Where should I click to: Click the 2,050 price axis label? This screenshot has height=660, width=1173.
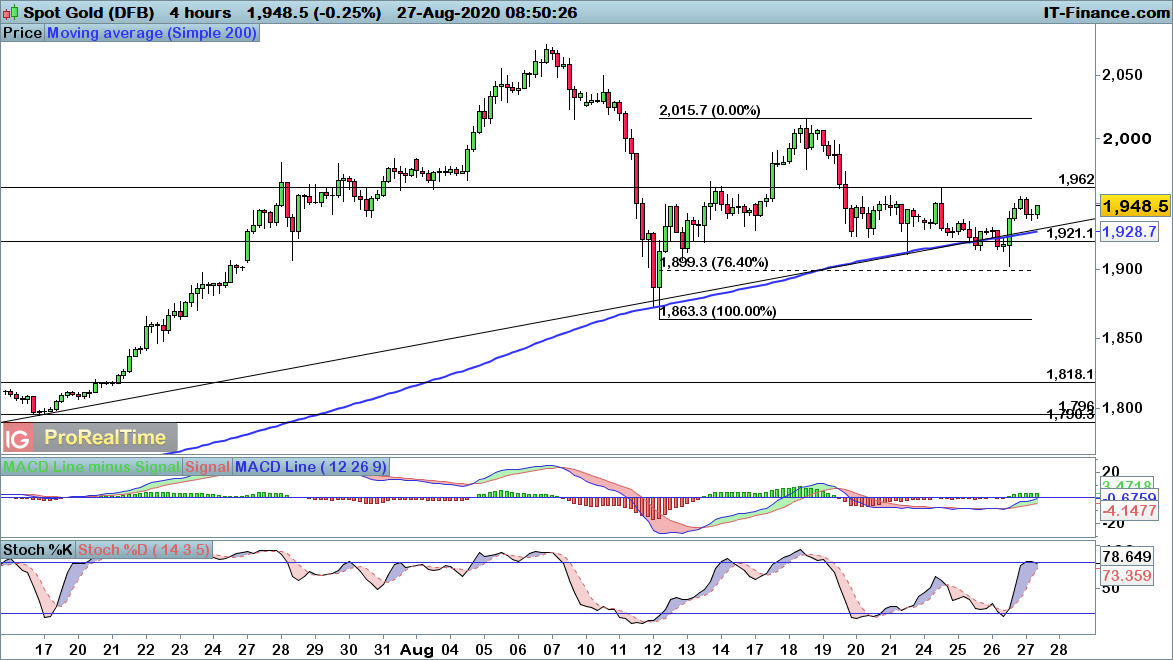[x=1122, y=75]
